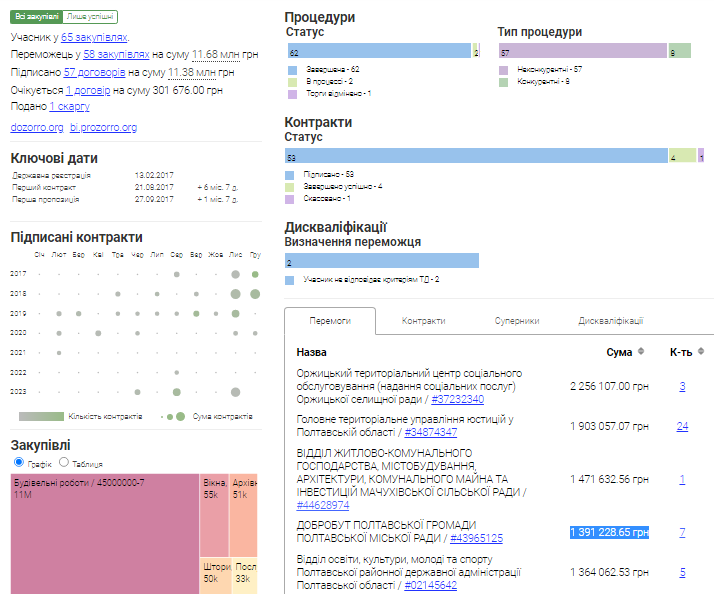Switch to the Суперники tab
Viewport: 714px width, 594px height.
pos(517,321)
